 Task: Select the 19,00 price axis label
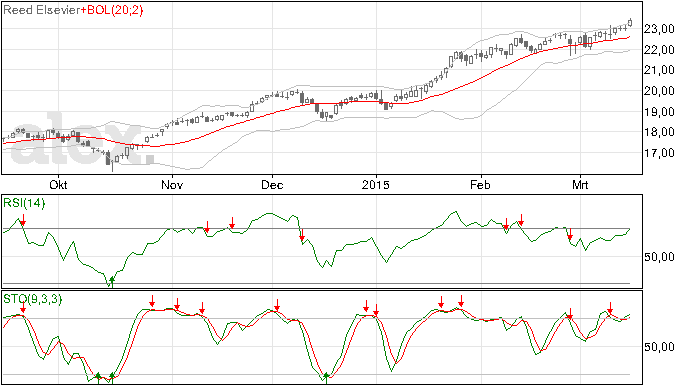(x=659, y=112)
